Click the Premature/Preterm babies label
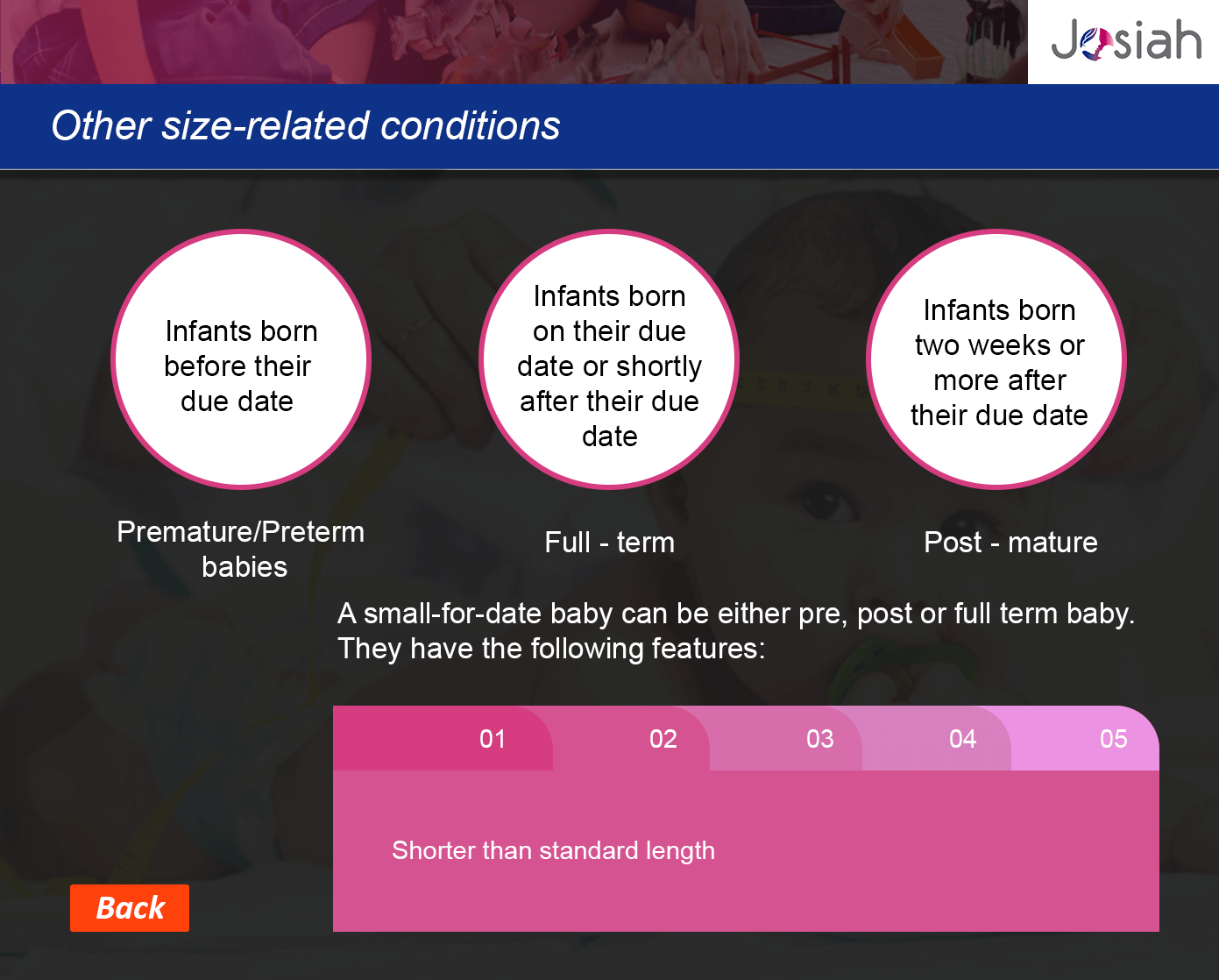The width and height of the screenshot is (1219, 980). (x=241, y=549)
